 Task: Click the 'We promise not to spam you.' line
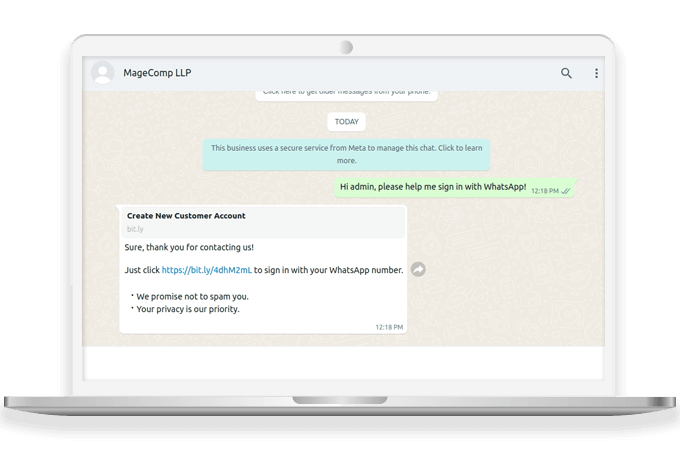pyautogui.click(x=192, y=297)
